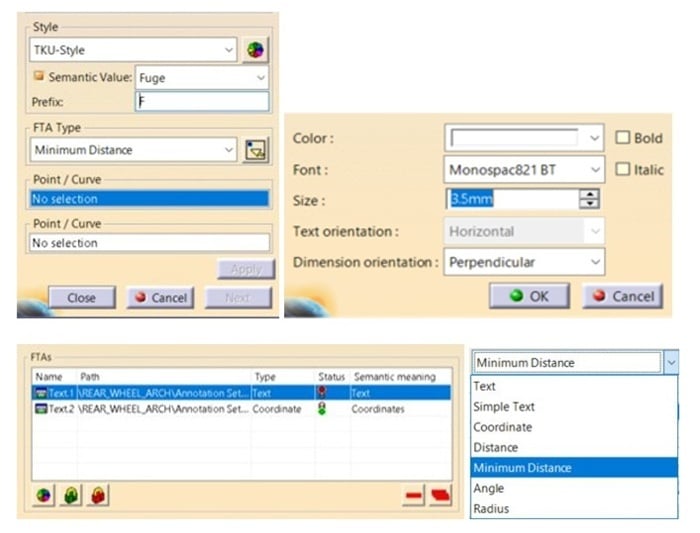Select Distance in the type list

point(574,447)
